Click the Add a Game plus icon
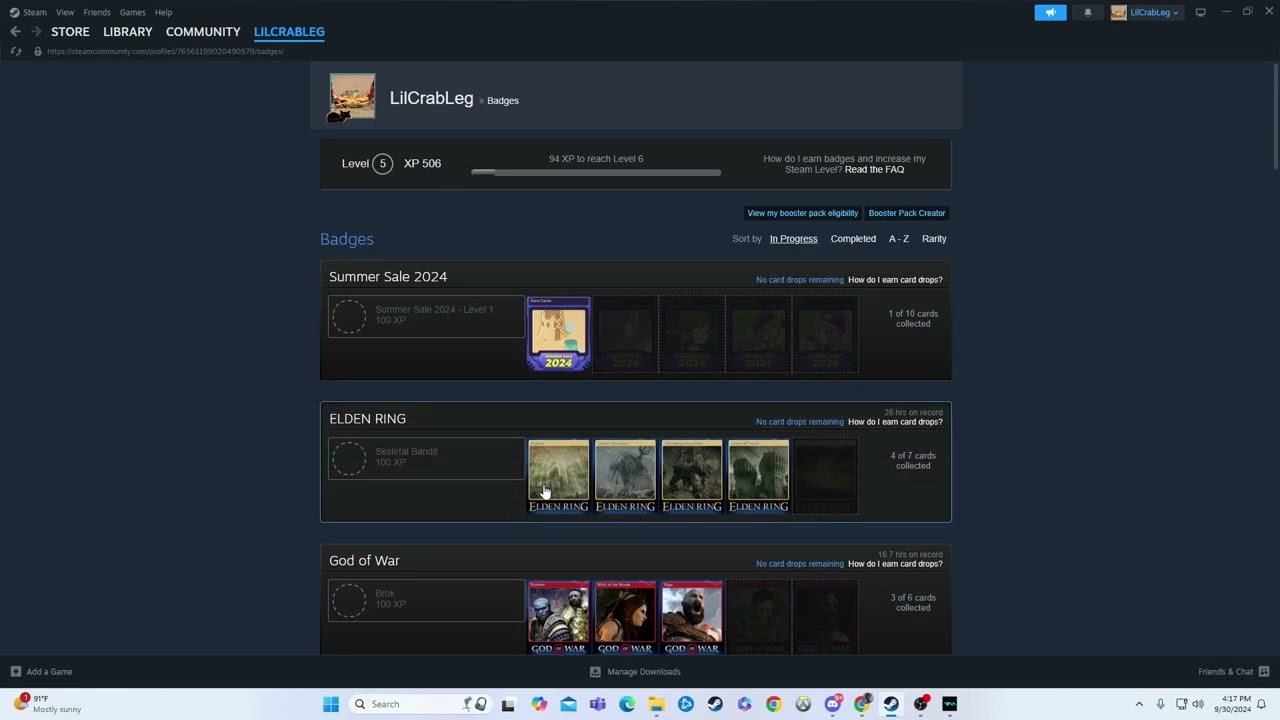1280x720 pixels. coord(15,672)
